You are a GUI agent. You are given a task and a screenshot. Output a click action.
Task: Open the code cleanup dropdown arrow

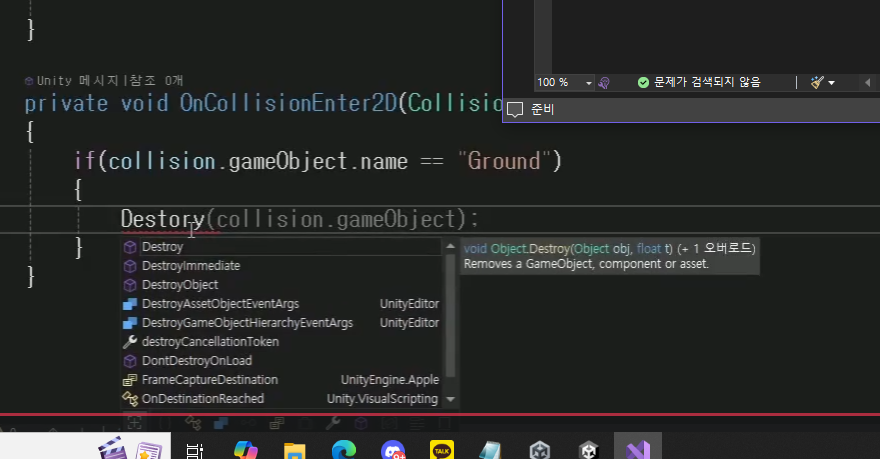[x=832, y=83]
